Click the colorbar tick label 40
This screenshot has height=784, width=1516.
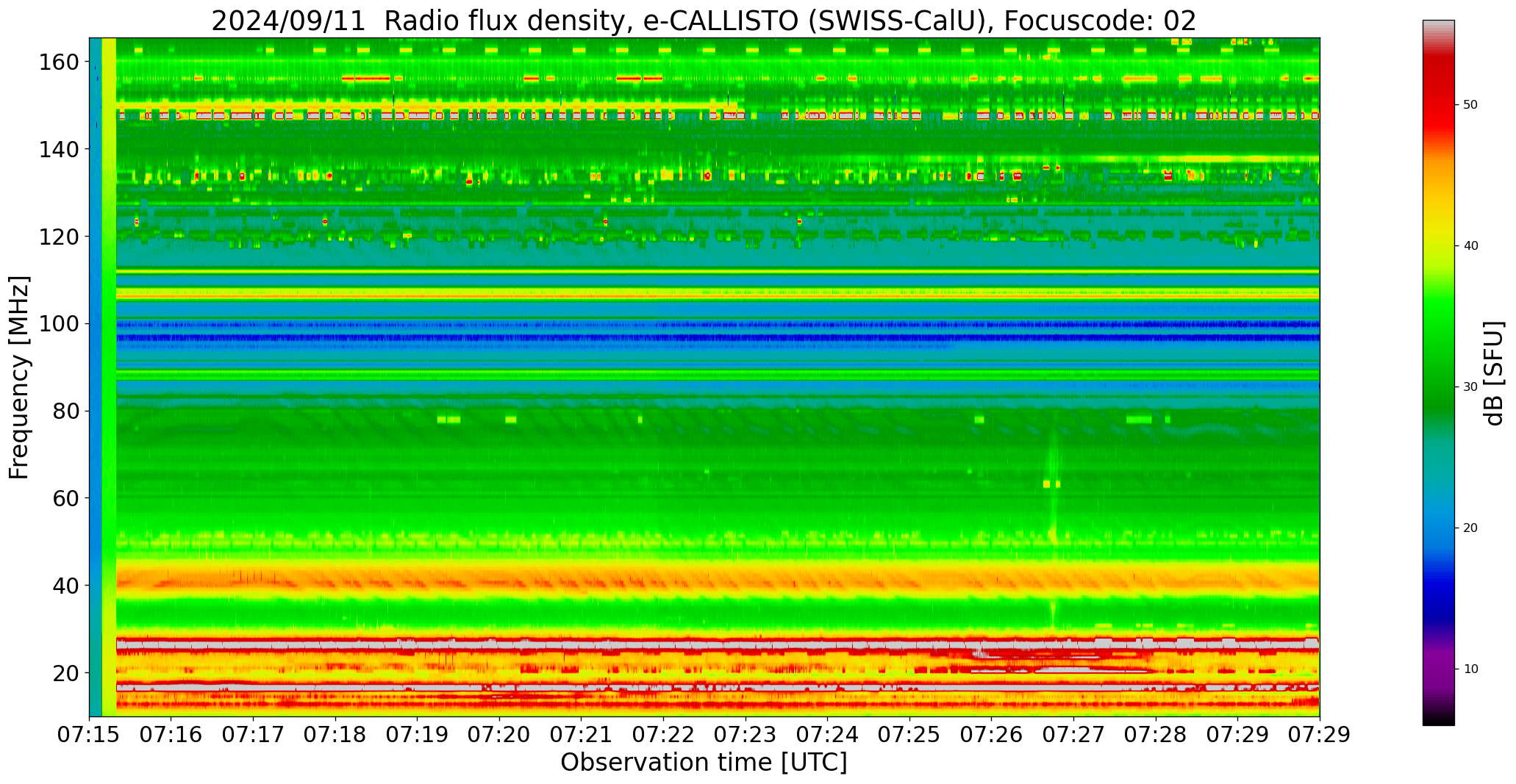pos(1470,246)
